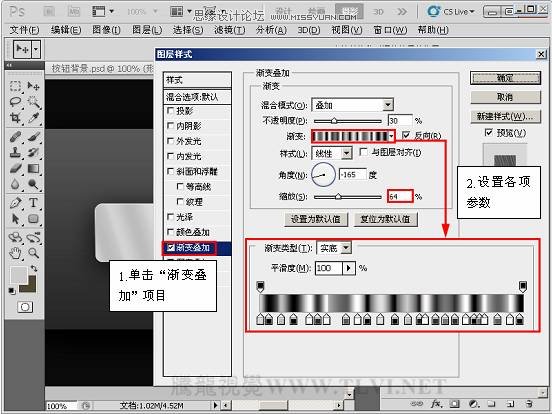This screenshot has height=414, width=552.
Task: Select the Lasso tool
Action: coord(15,102)
